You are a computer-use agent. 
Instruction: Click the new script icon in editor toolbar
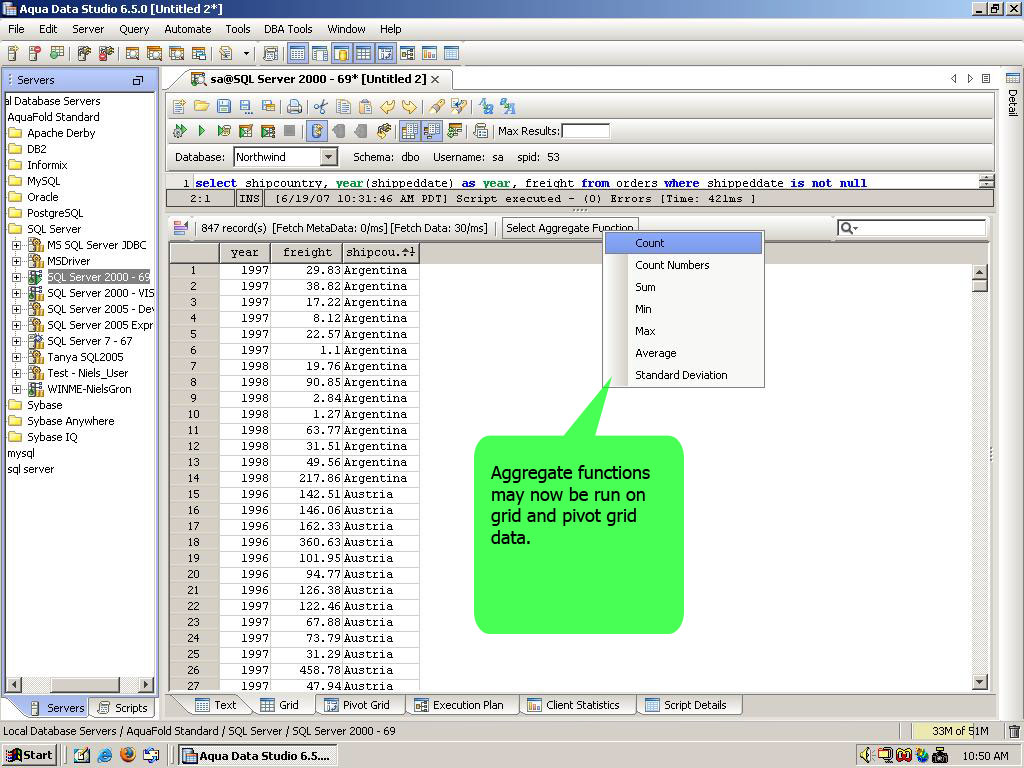tap(180, 106)
